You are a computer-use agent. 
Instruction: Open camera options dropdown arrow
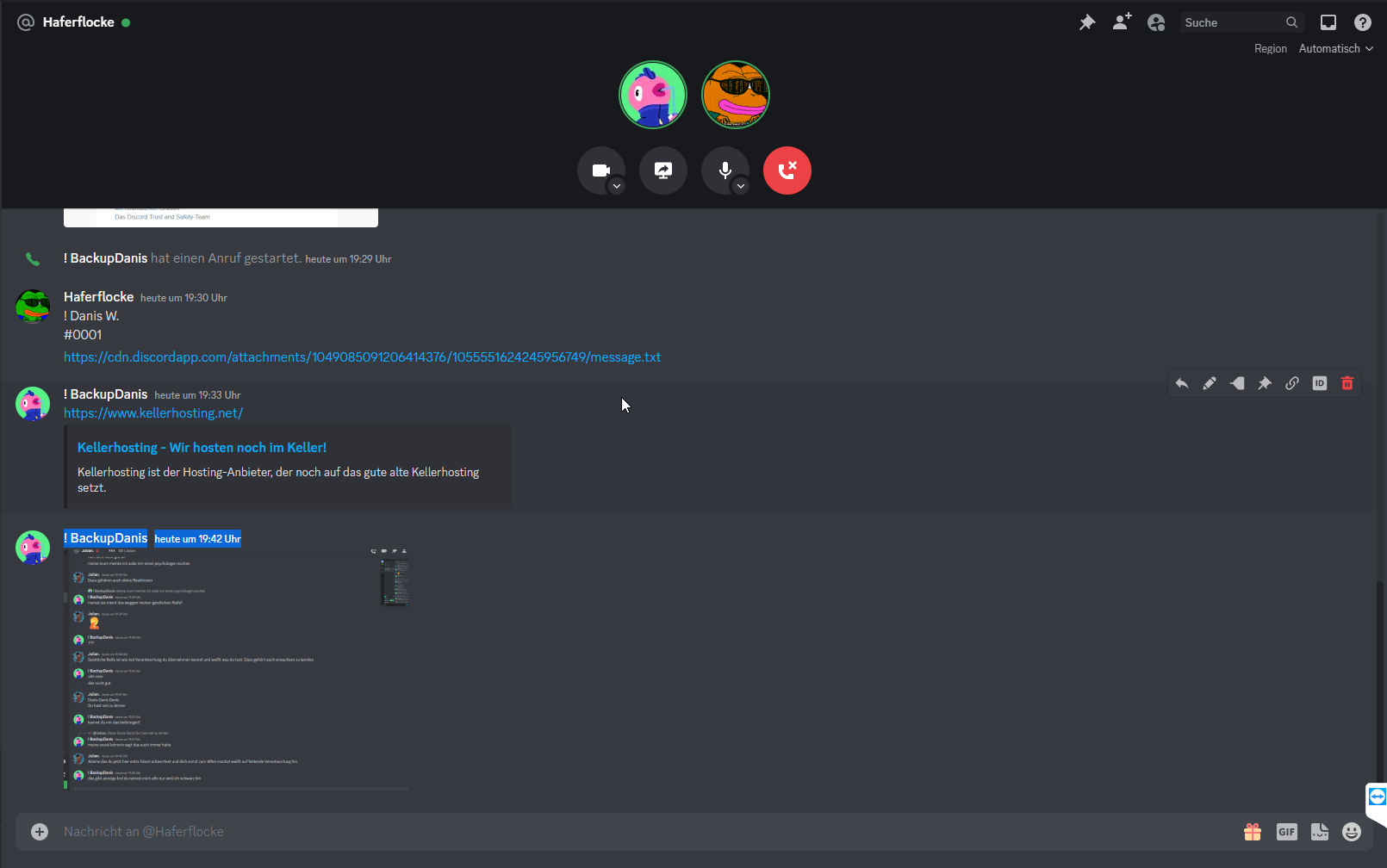[x=617, y=186]
